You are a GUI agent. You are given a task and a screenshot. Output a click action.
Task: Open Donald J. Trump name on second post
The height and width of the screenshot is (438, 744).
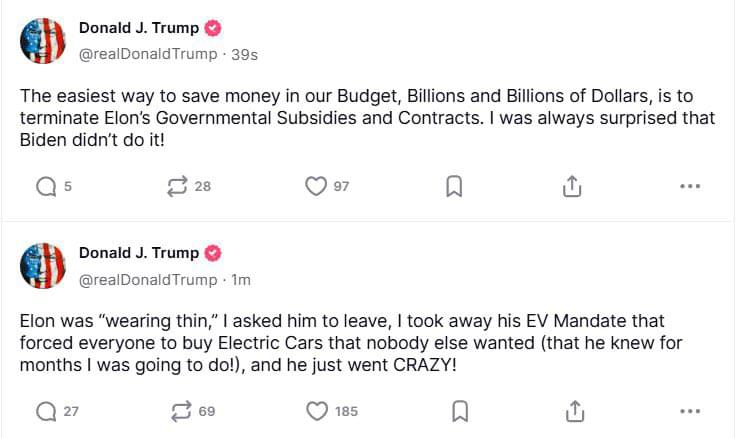[x=139, y=253]
